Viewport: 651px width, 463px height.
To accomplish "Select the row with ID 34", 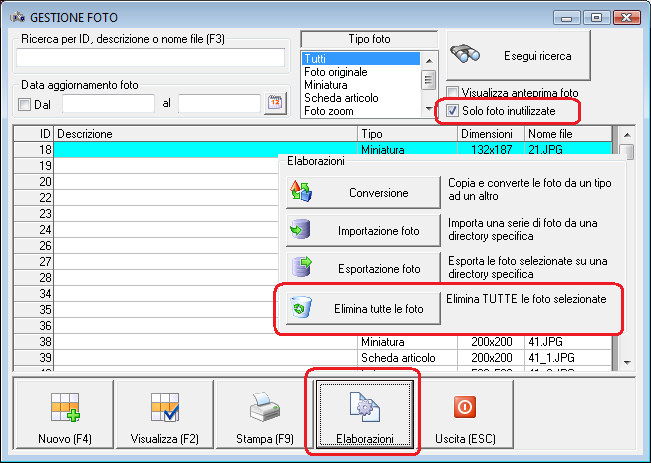I will pos(146,294).
